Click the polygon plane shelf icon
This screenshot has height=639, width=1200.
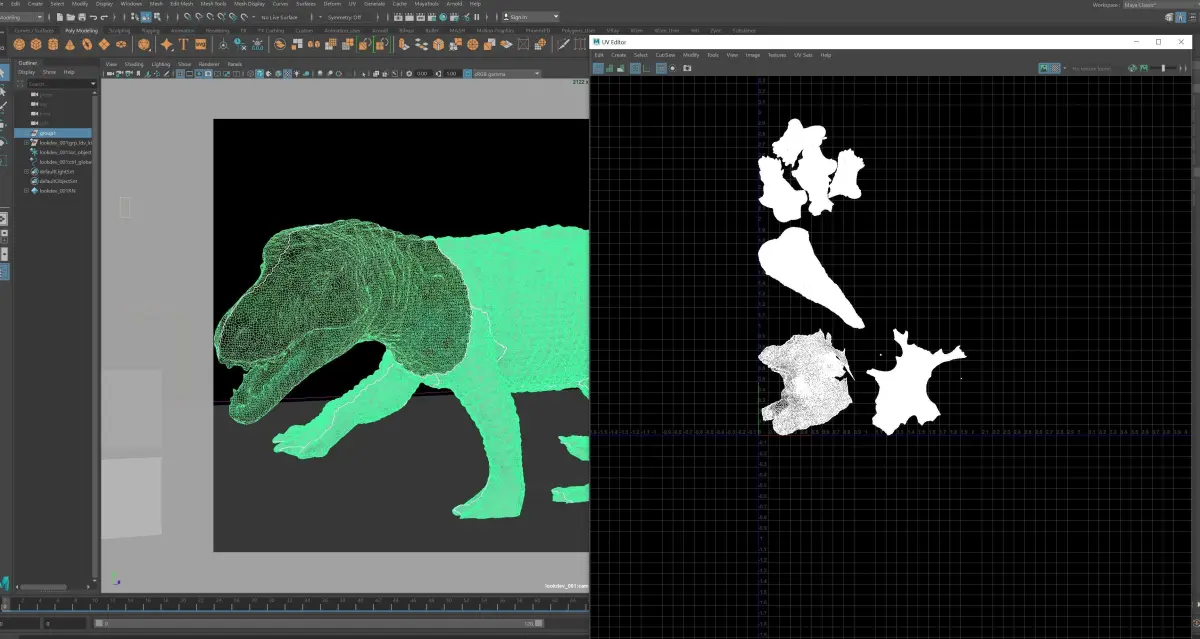point(103,44)
